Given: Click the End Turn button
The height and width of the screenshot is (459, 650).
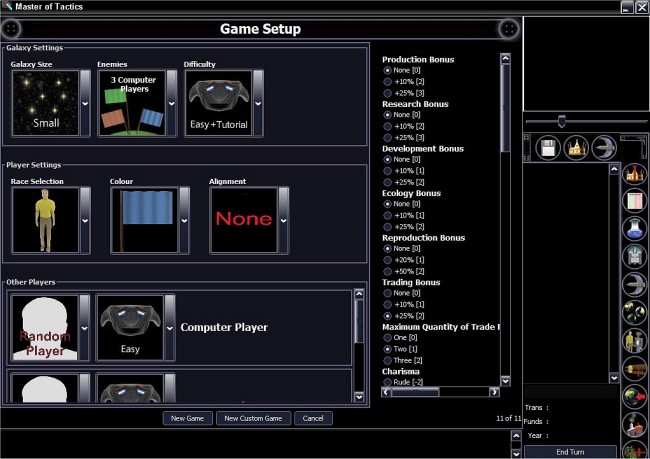Looking at the screenshot, I should (570, 452).
